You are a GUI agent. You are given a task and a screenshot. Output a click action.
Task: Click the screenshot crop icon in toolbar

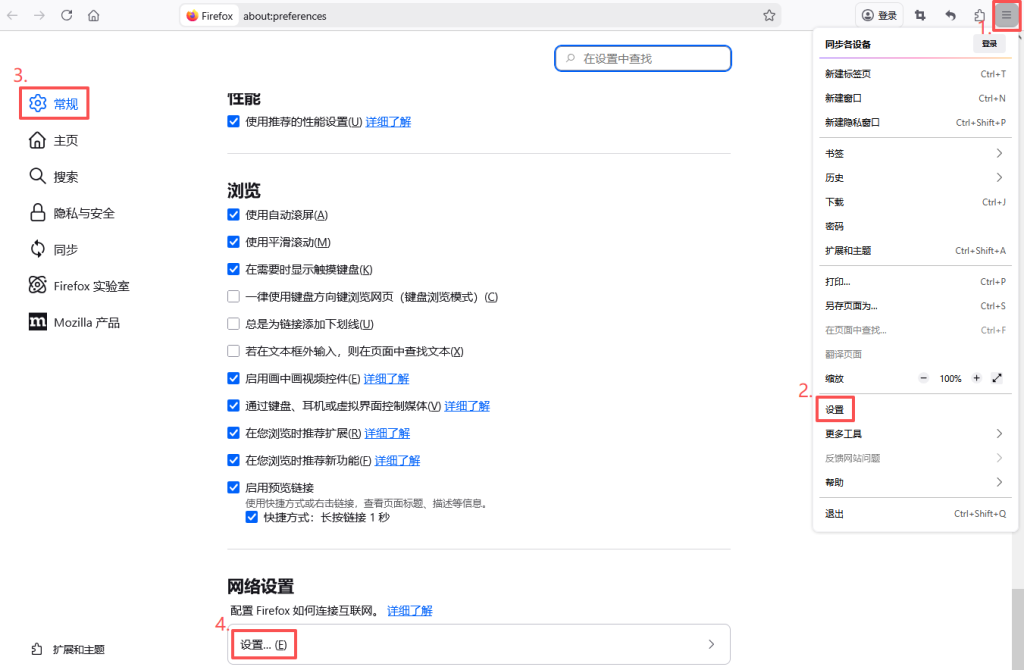(920, 16)
